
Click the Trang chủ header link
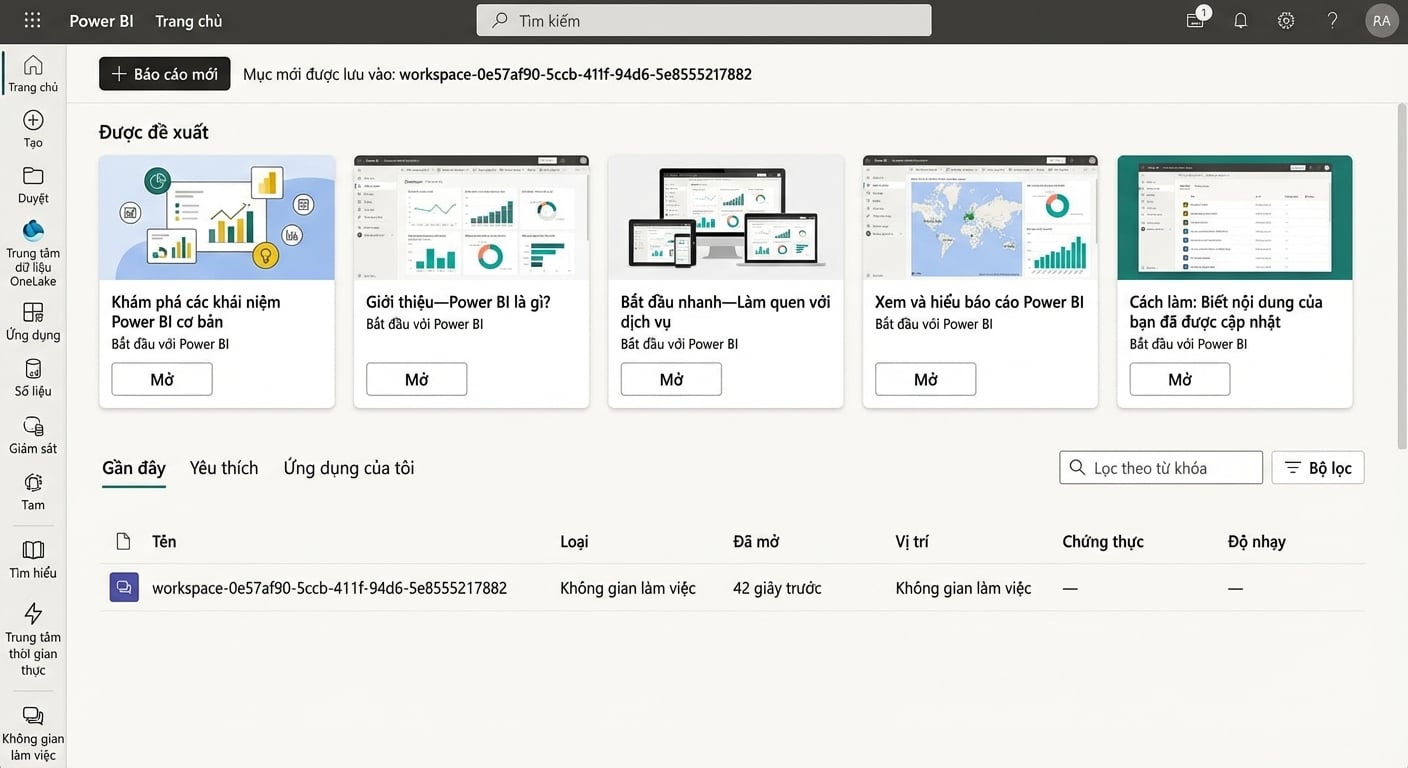189,21
